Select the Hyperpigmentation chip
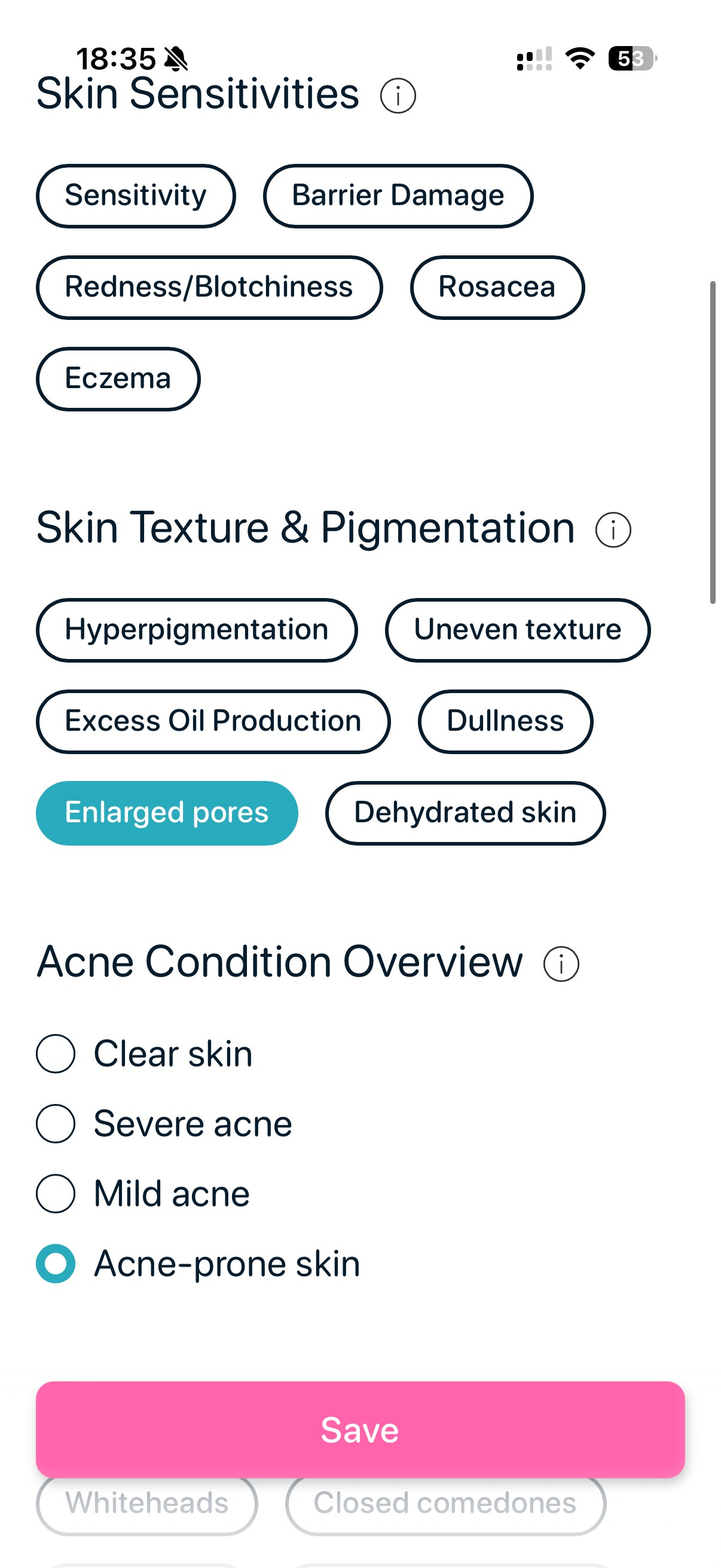Viewport: 721px width, 1568px height. tap(197, 630)
